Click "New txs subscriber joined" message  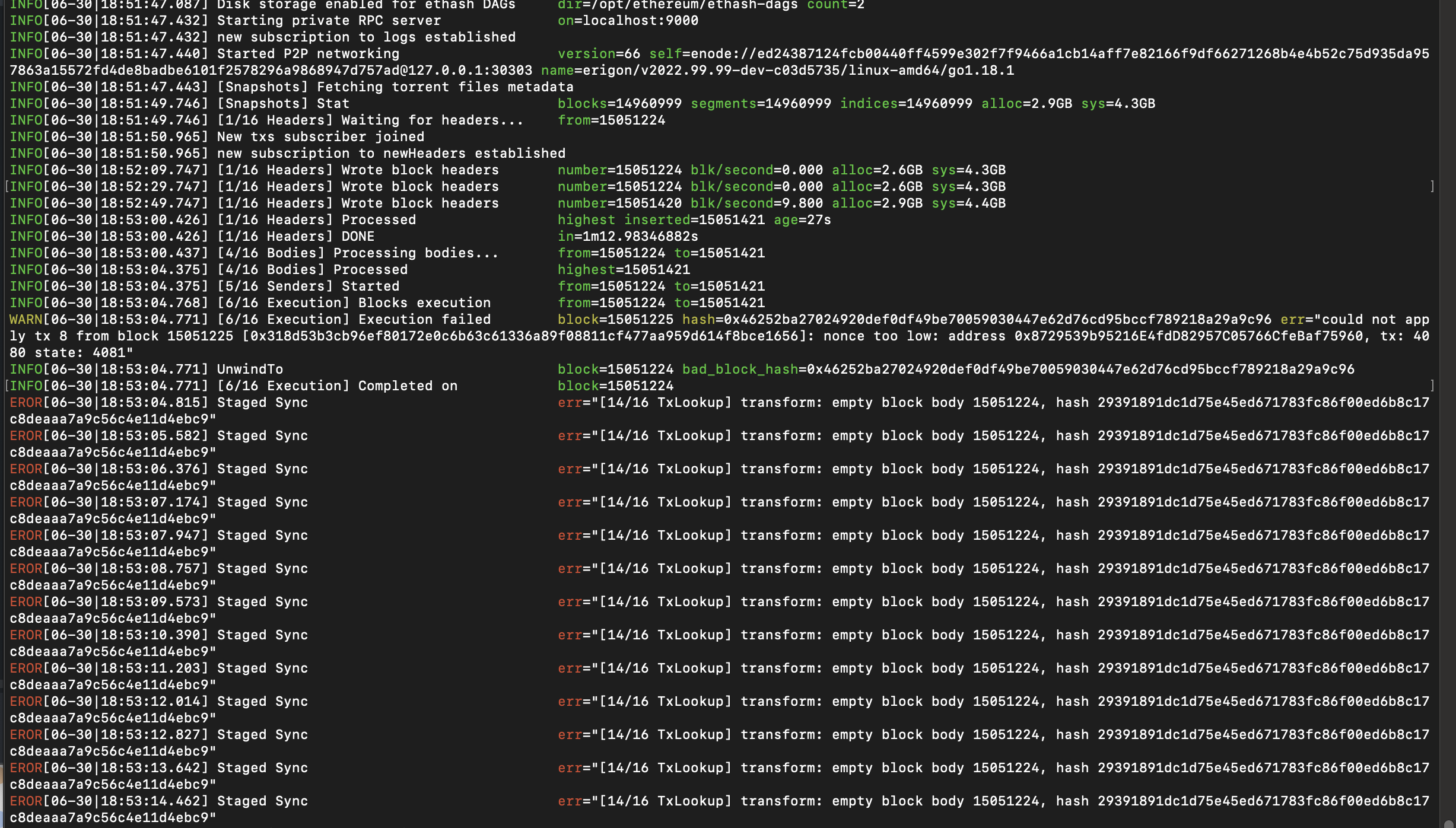(320, 137)
